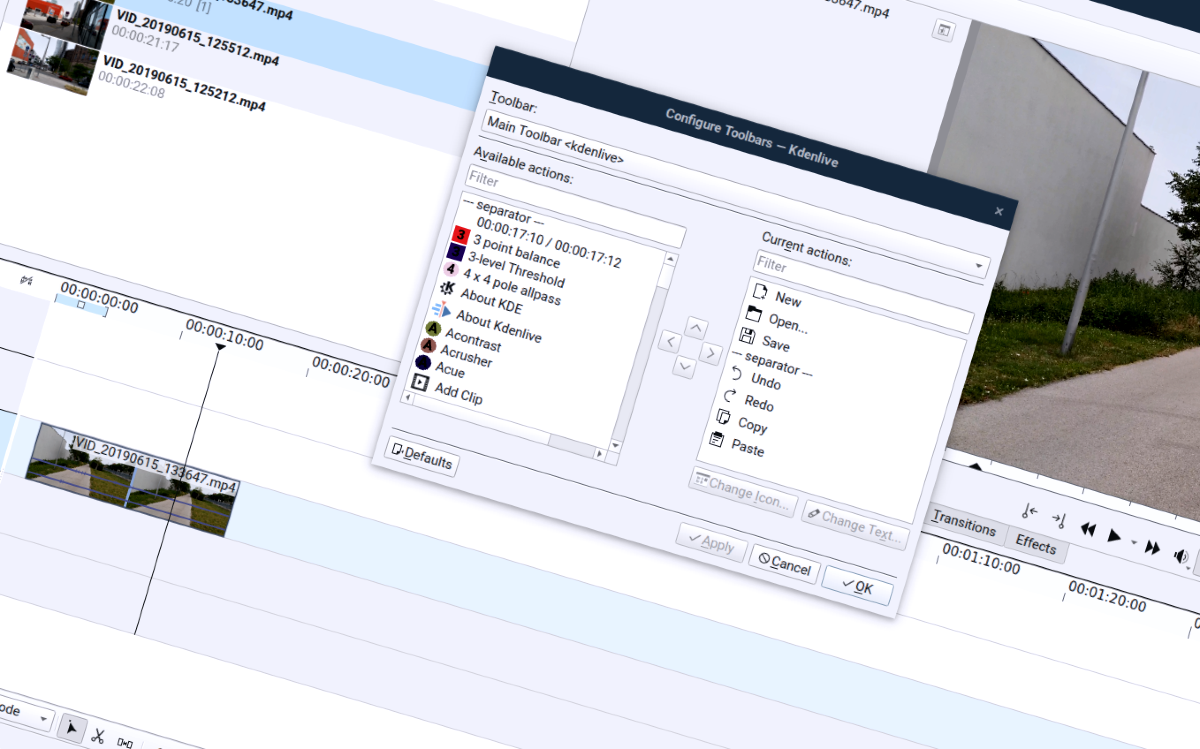
Task: Select the spacer tool icon
Action: pos(125,742)
